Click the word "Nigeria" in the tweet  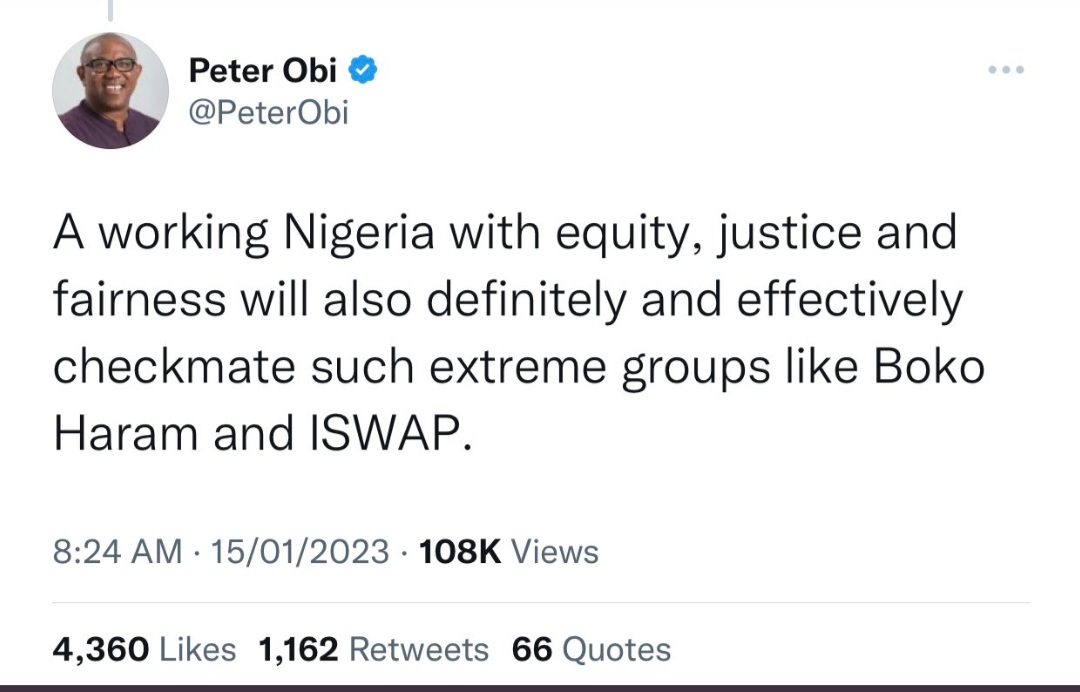coord(358,235)
